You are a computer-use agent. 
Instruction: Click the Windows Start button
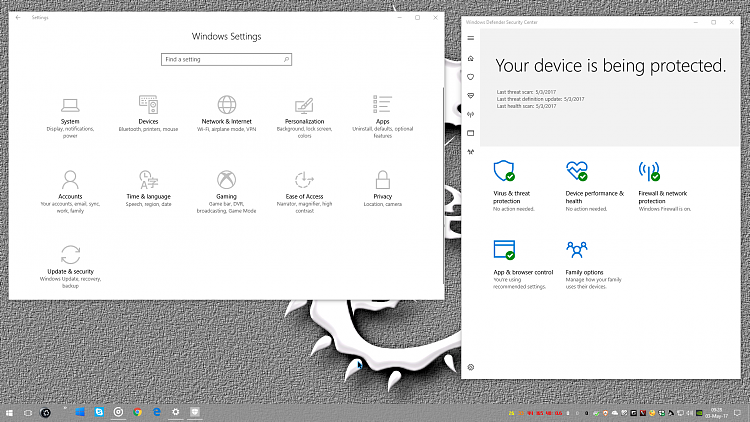click(x=9, y=412)
